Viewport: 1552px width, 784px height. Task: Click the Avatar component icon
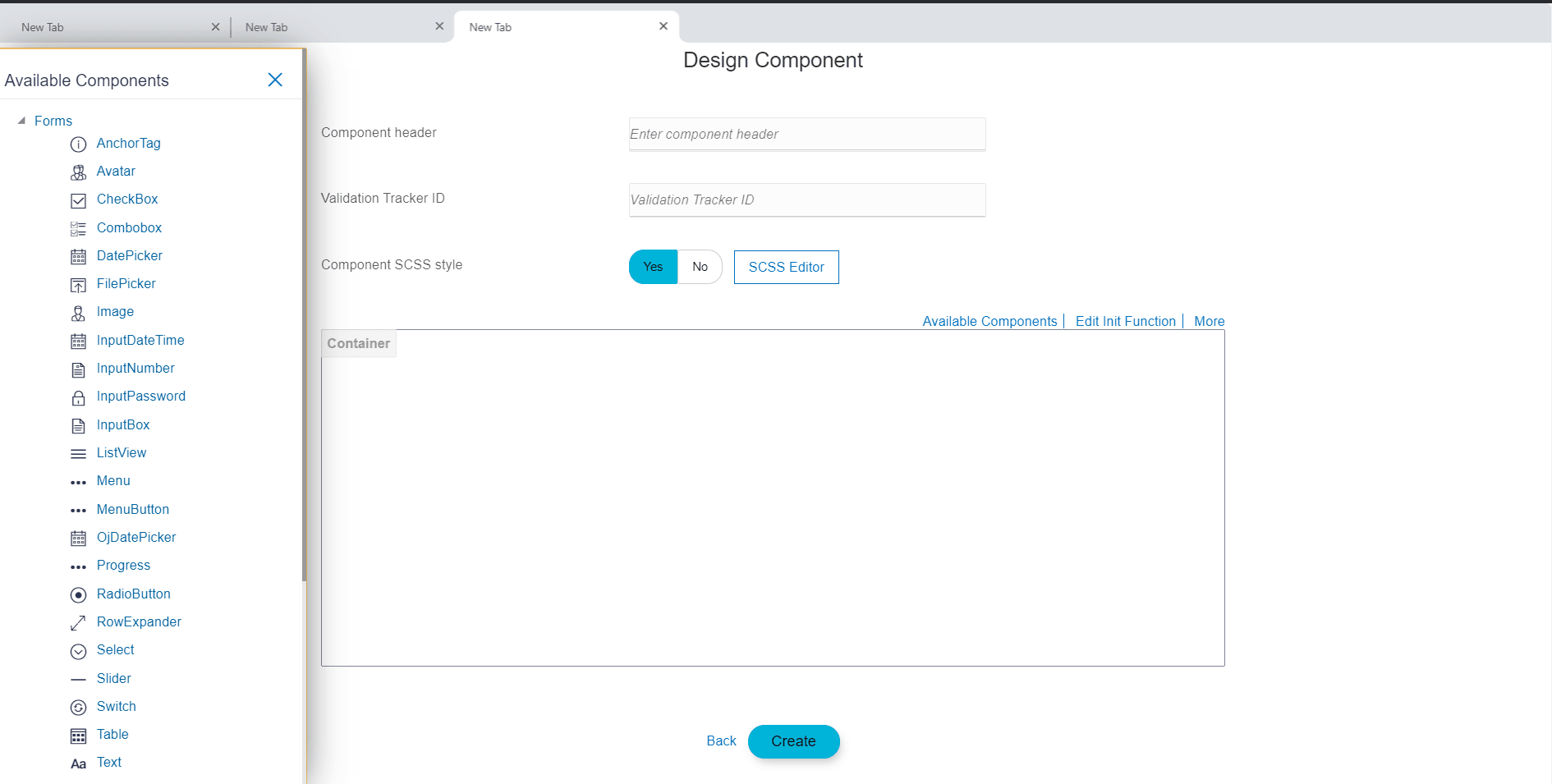click(x=78, y=172)
